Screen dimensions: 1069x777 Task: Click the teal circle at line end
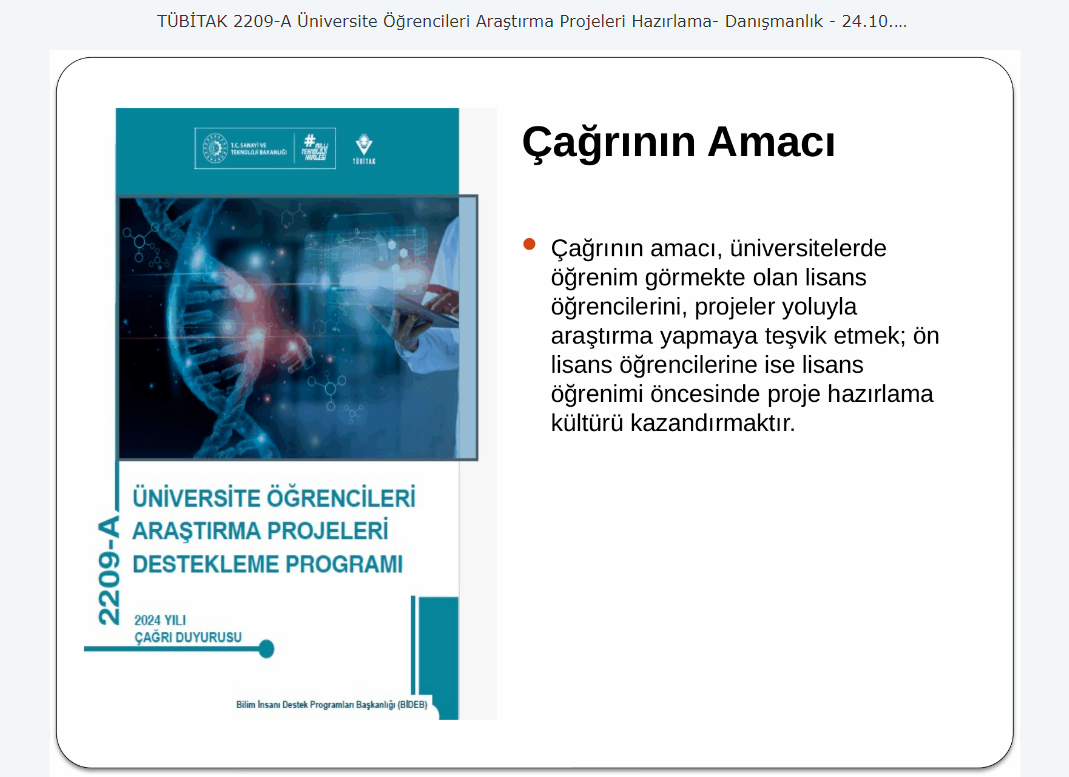click(x=266, y=649)
